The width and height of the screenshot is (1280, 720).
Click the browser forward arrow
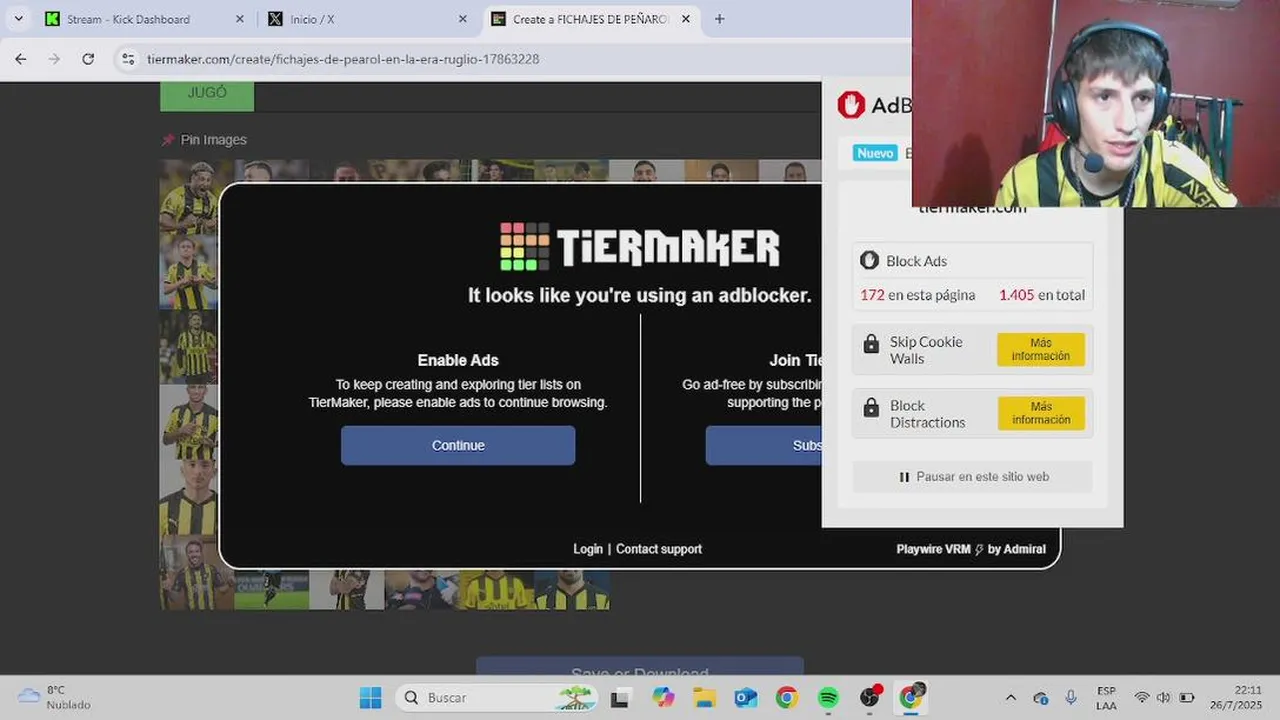[x=54, y=59]
